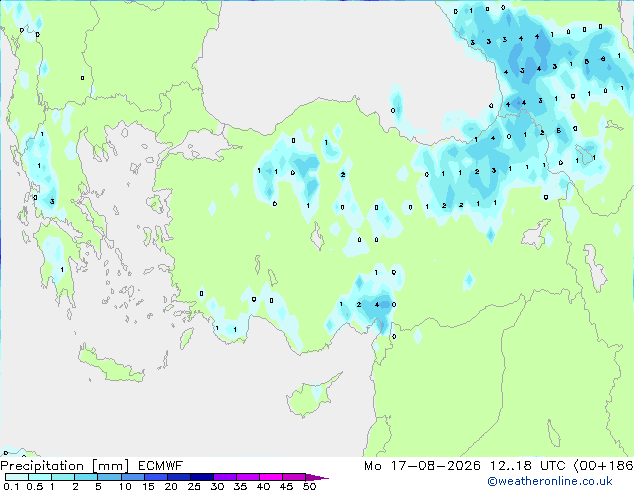
Task: Click the 'Precipitation [mm]' title text
Action: coord(65,466)
